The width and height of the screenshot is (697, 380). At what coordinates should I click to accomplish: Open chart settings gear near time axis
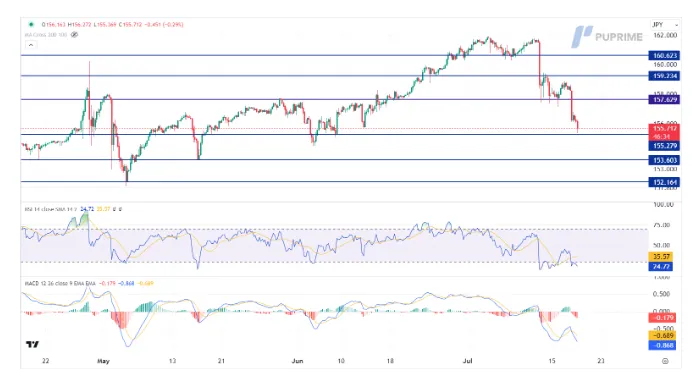(665, 361)
